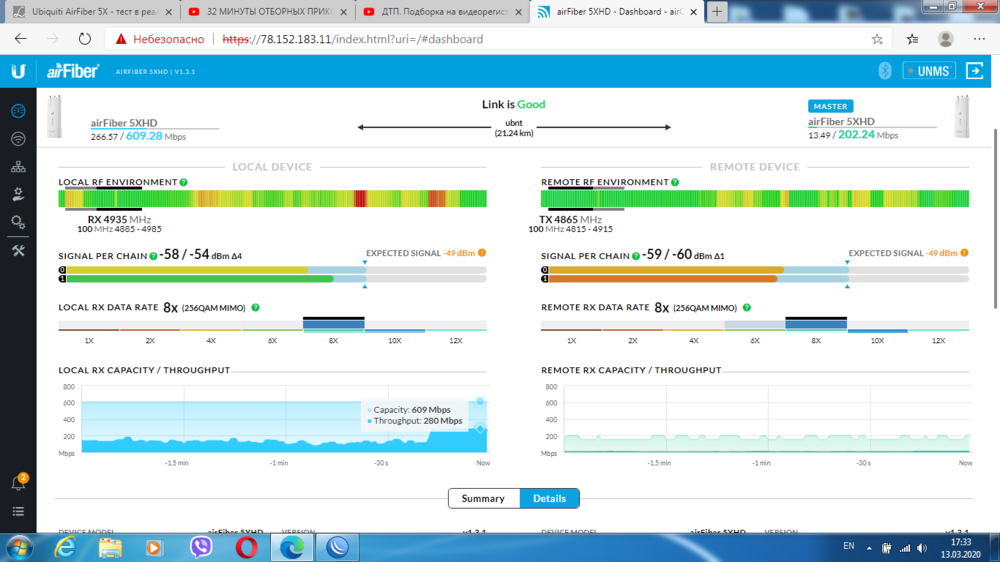Click the UNMS status button
Viewport: 1000px width, 562px height.
click(x=929, y=71)
